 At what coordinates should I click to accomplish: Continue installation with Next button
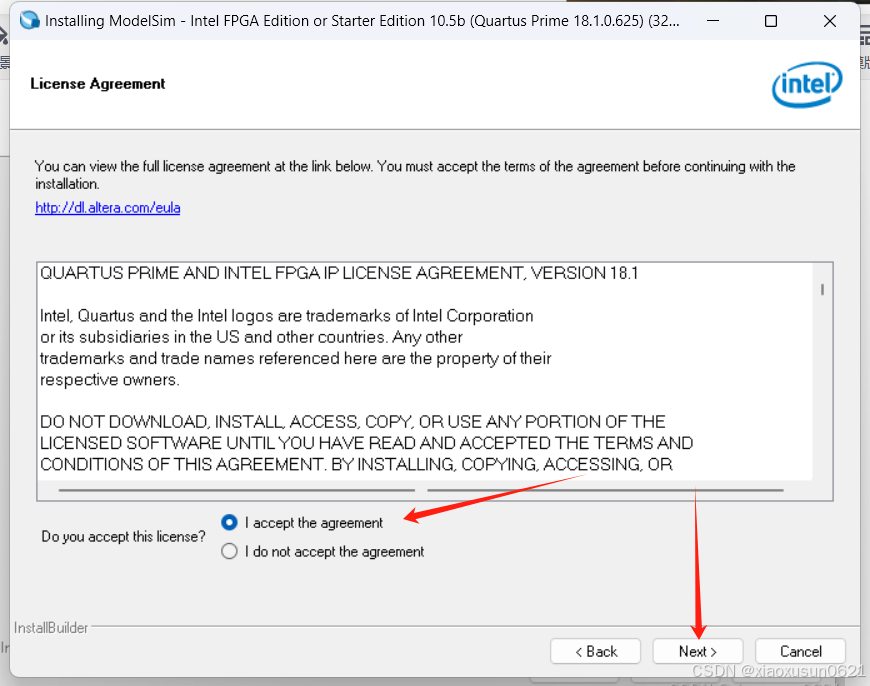(697, 651)
